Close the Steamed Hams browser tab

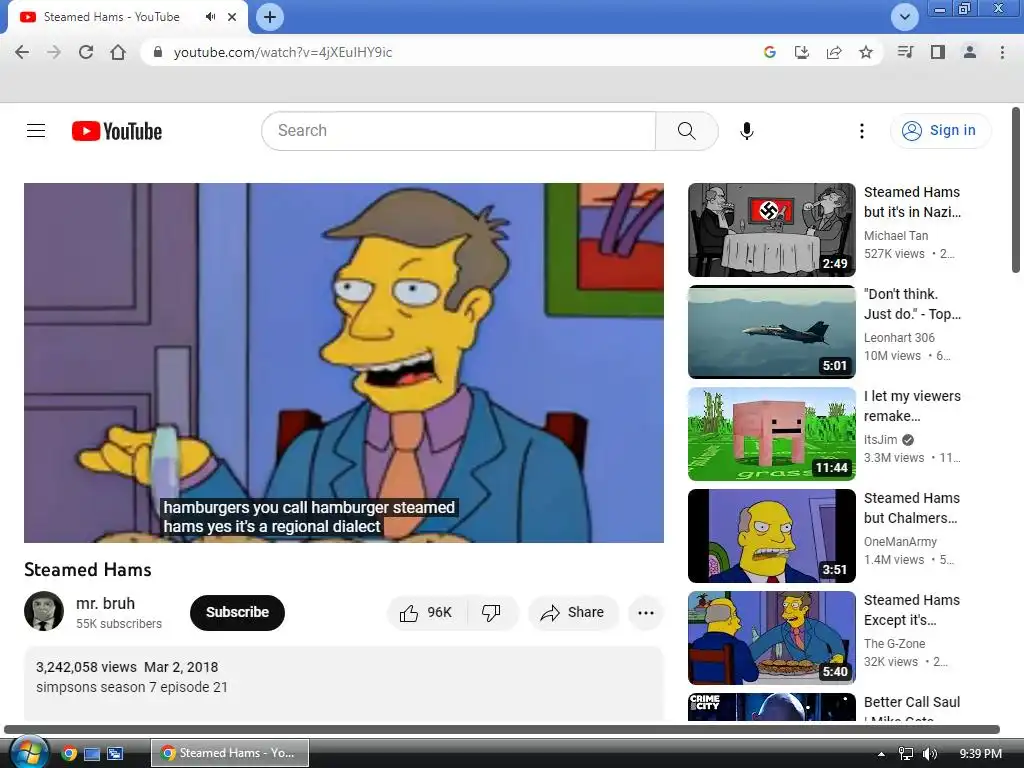(232, 17)
